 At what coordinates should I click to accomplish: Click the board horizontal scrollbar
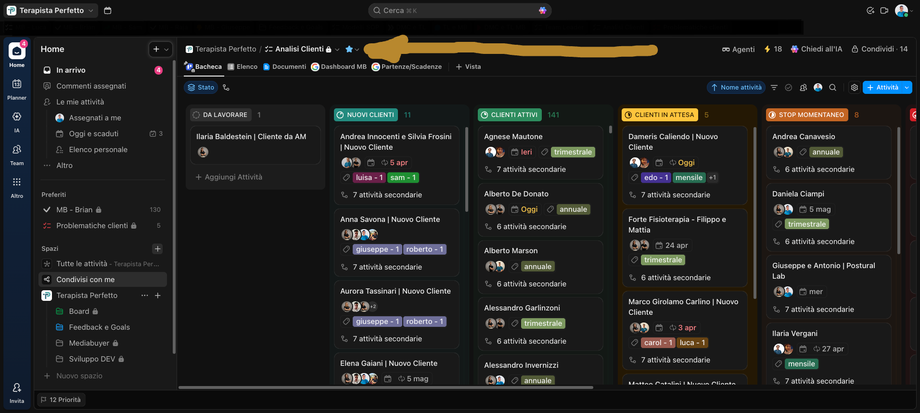[x=385, y=387]
